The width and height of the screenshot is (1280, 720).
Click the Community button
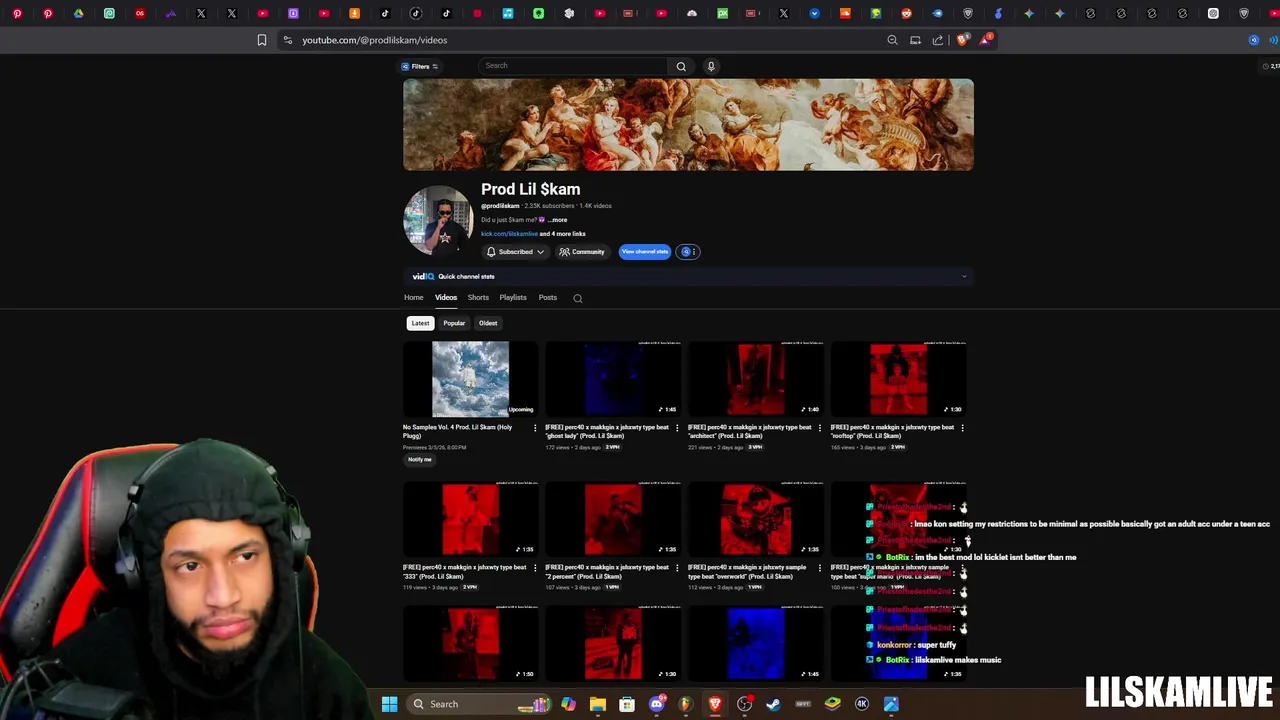coord(582,252)
